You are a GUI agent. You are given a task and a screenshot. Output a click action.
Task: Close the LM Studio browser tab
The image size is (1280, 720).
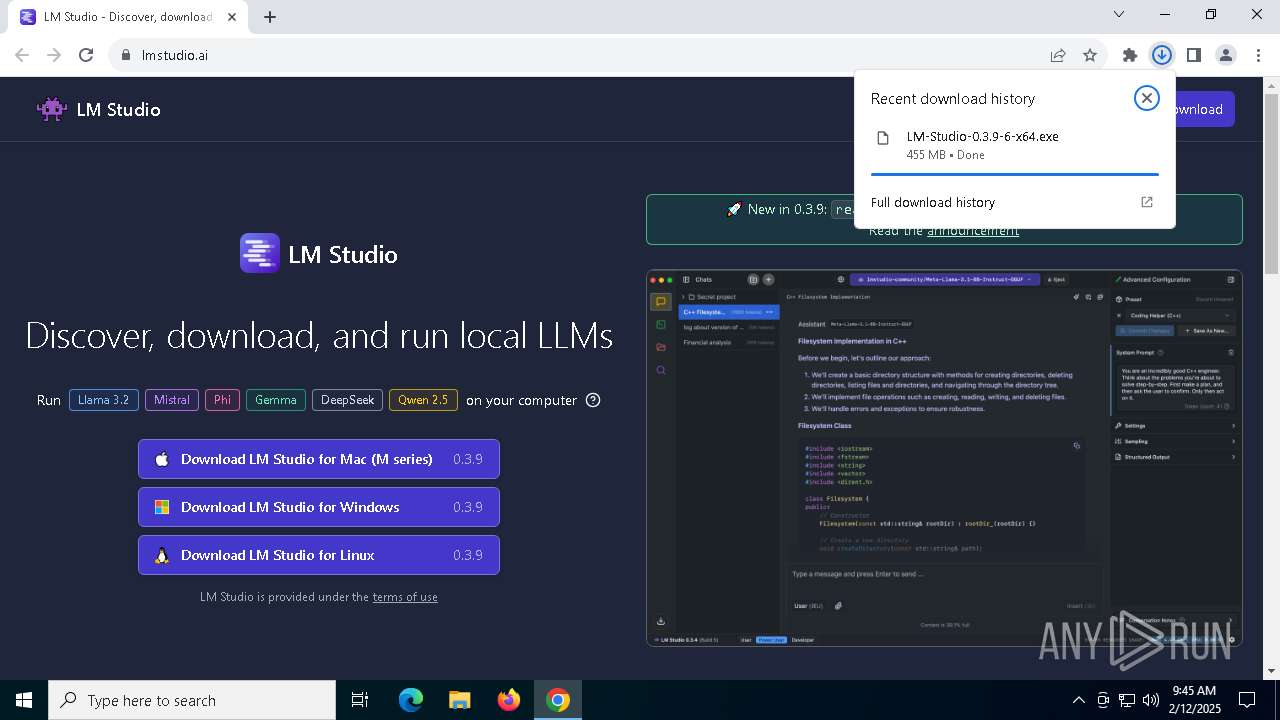pos(230,17)
